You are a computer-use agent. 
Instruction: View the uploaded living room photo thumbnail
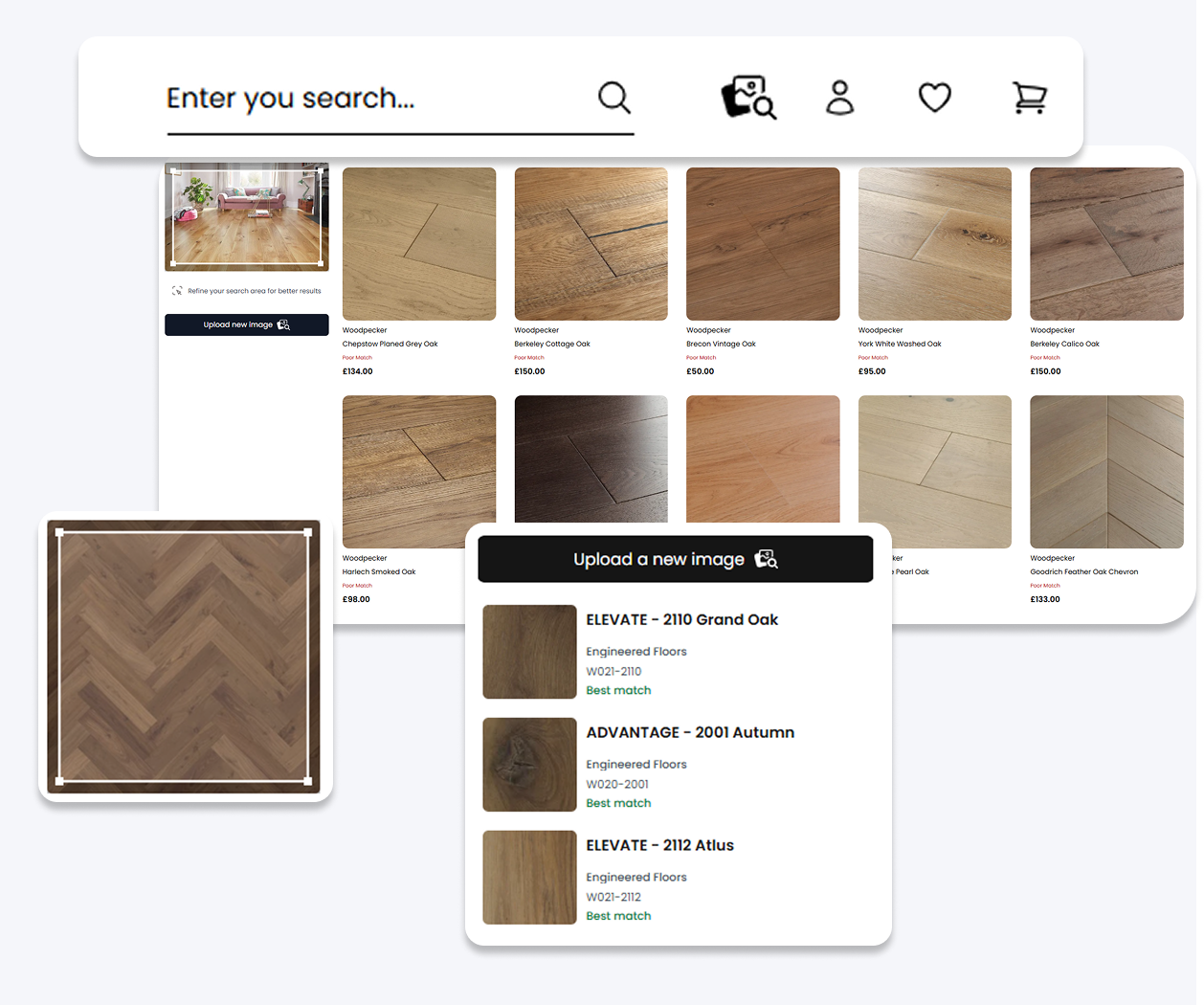tap(246, 216)
